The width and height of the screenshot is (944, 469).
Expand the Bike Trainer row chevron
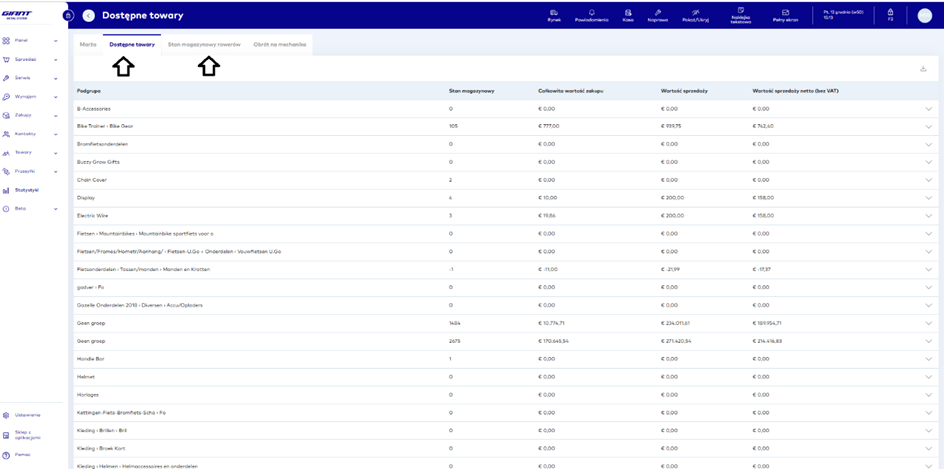tap(928, 127)
